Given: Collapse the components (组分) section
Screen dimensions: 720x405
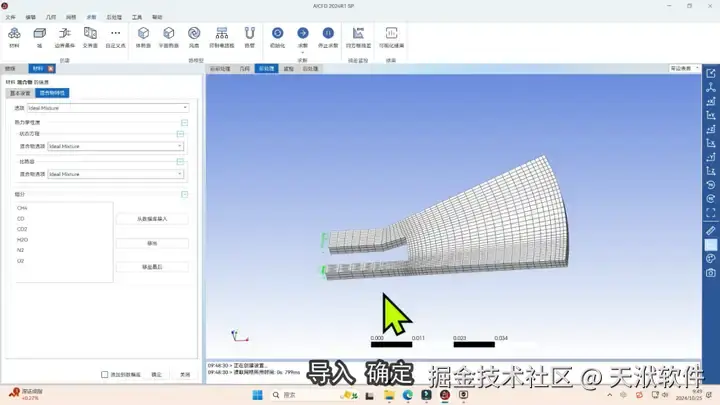Looking at the screenshot, I should (x=184, y=194).
